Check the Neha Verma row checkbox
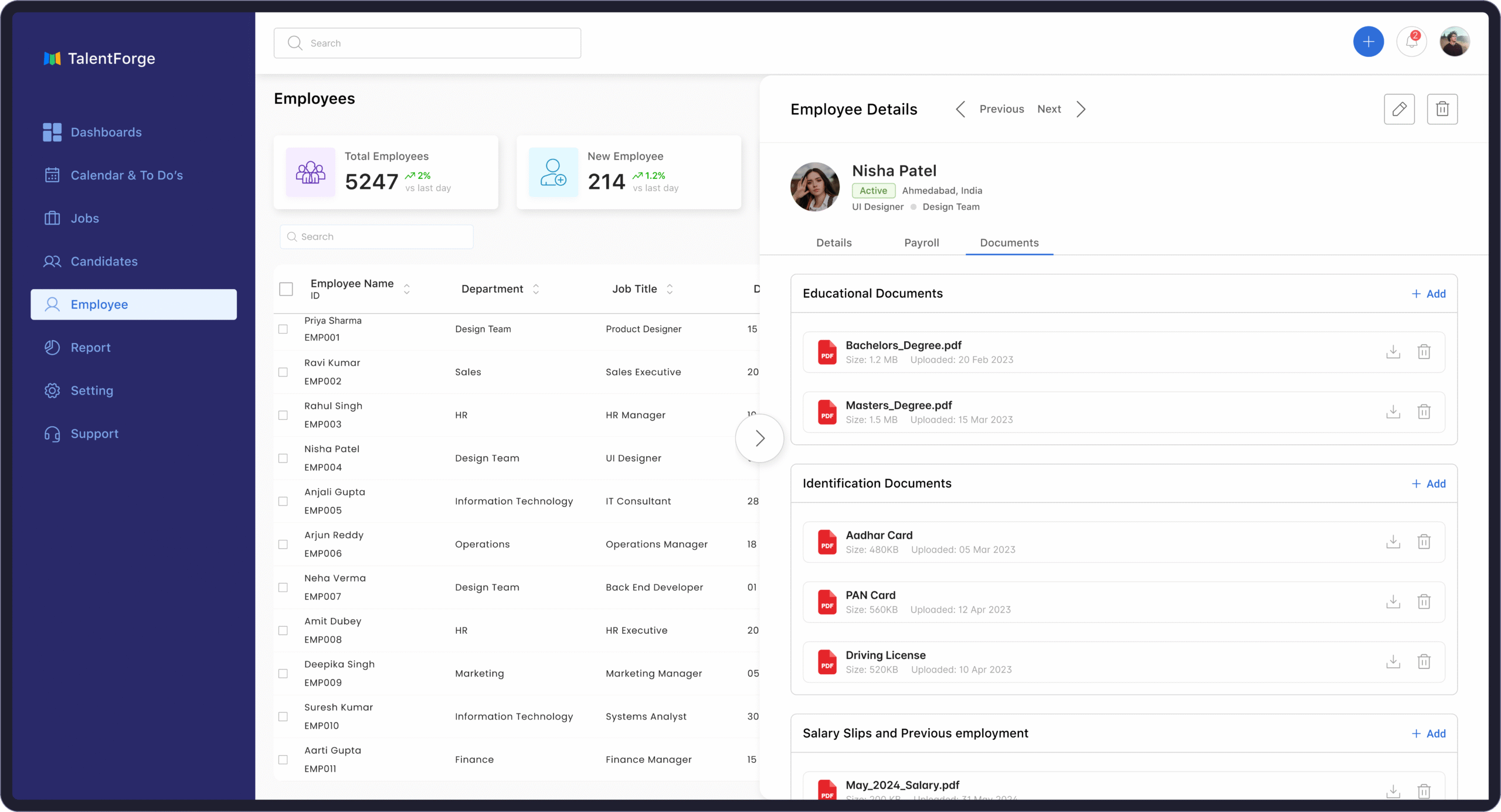 [x=283, y=587]
